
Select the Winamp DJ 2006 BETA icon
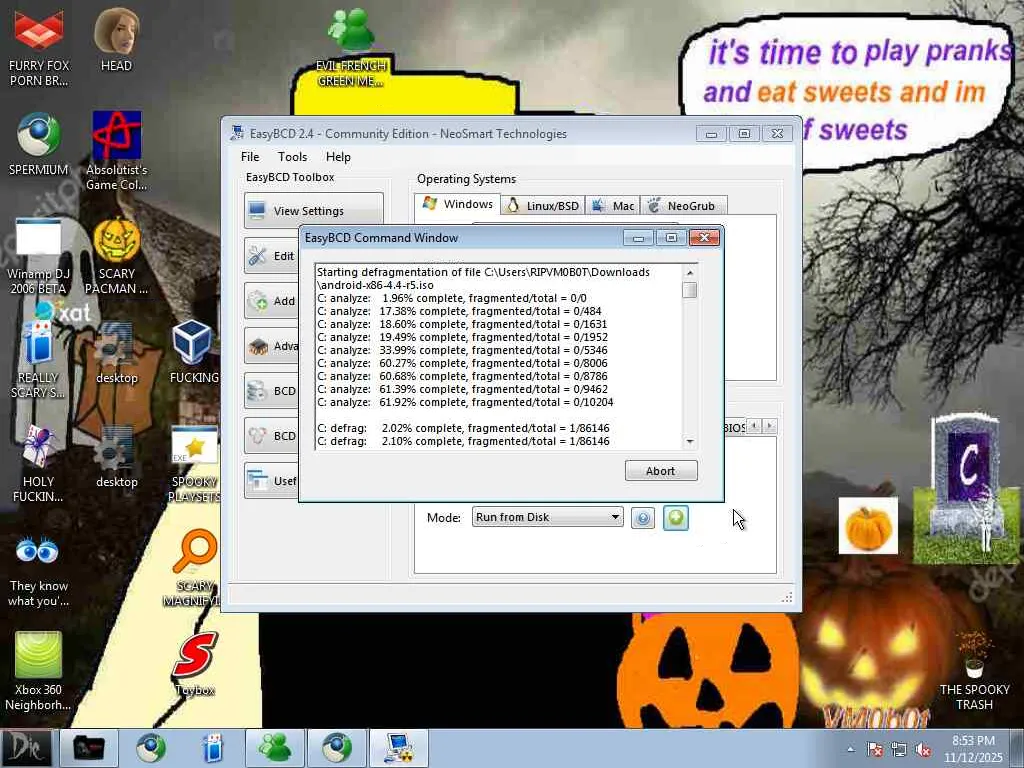coord(39,256)
